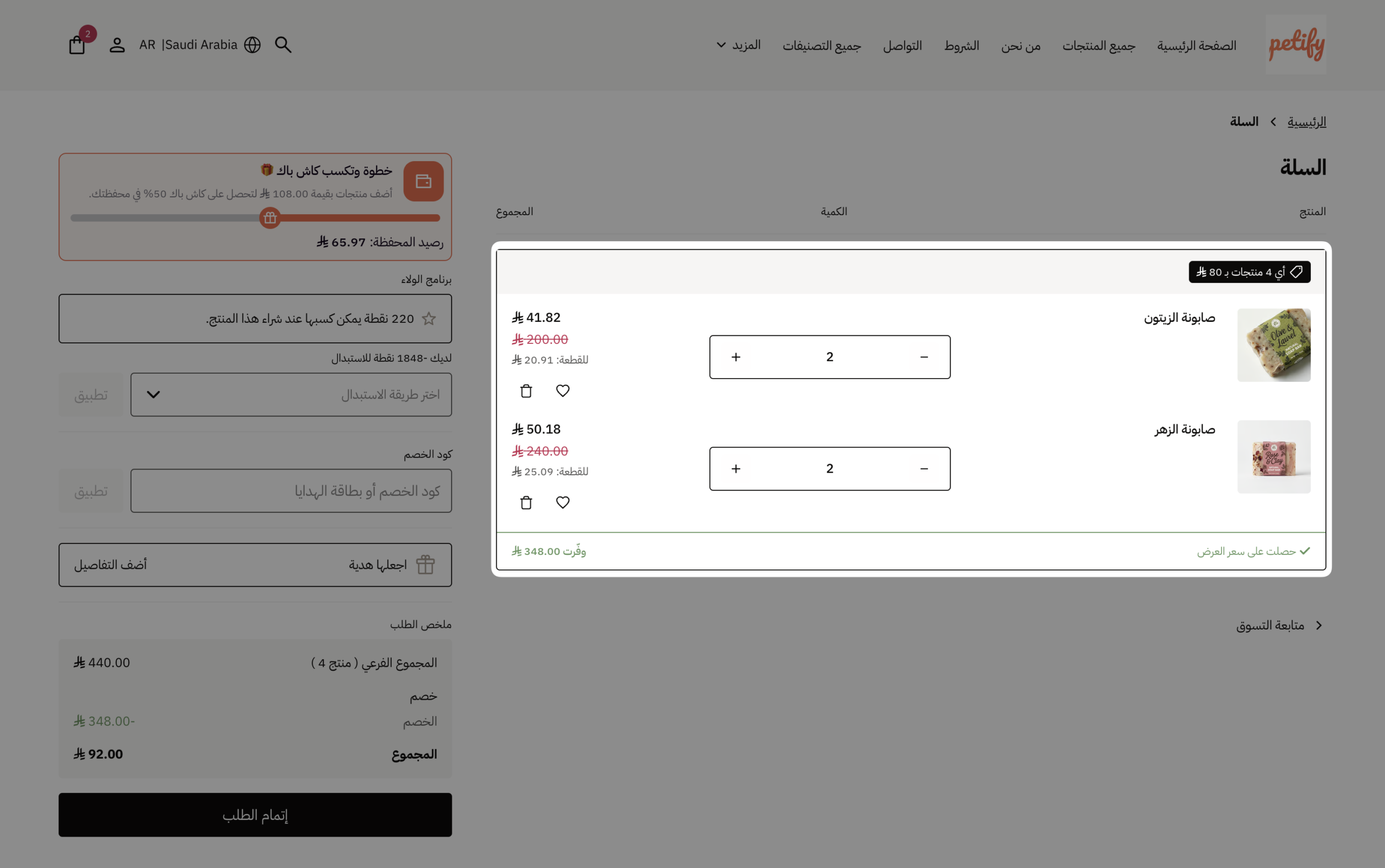Click quantity field of صابونة الزهر
This screenshot has height=868, width=1385.
click(830, 469)
